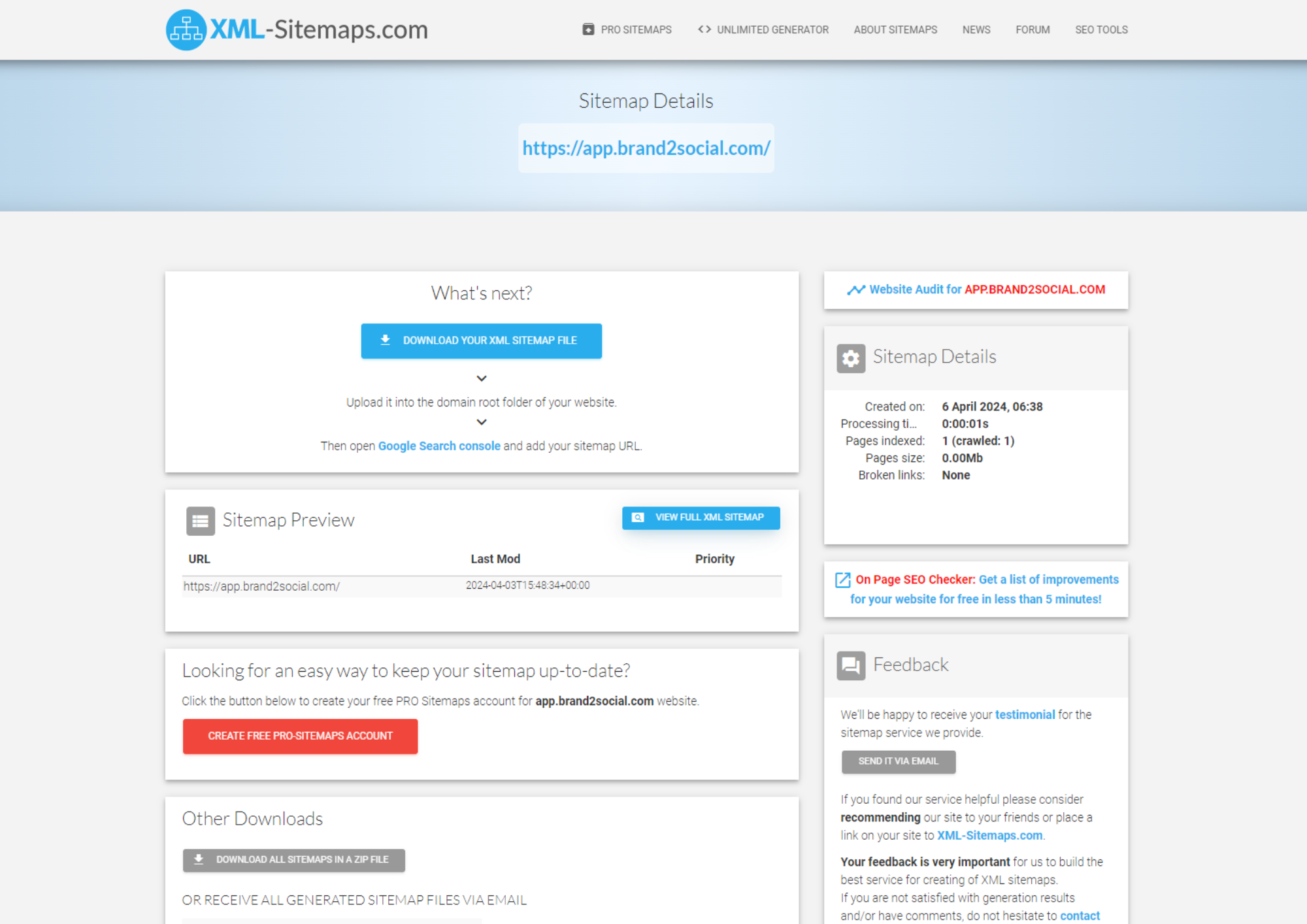
Task: Open the Google Search console link
Action: click(439, 446)
